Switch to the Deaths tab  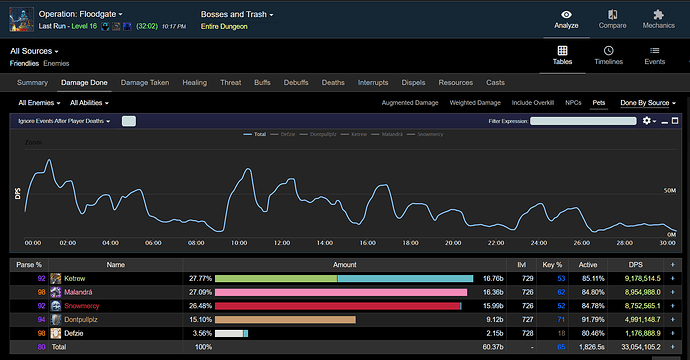pos(333,82)
